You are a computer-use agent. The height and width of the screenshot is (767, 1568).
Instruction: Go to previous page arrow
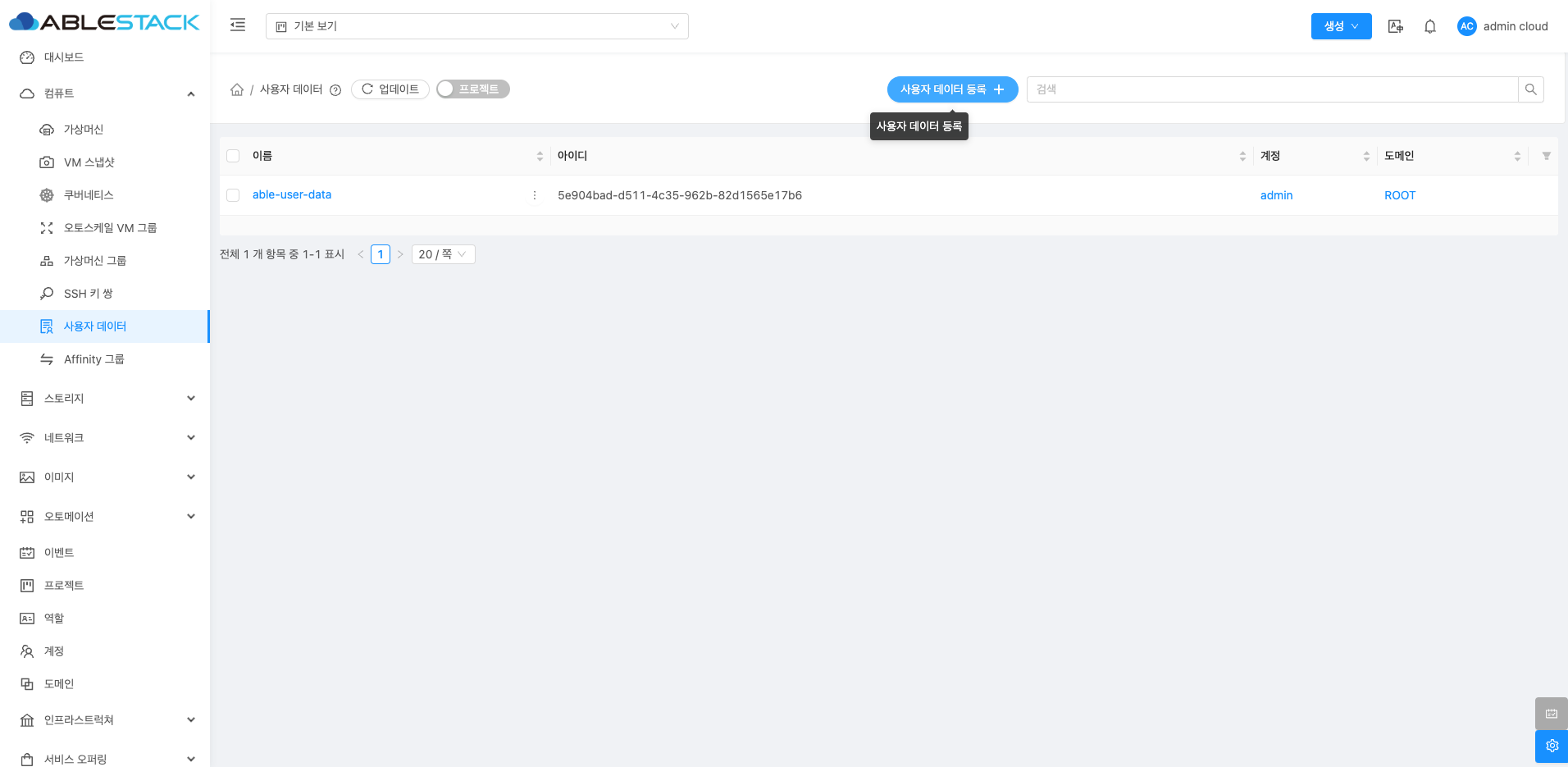[x=361, y=254]
